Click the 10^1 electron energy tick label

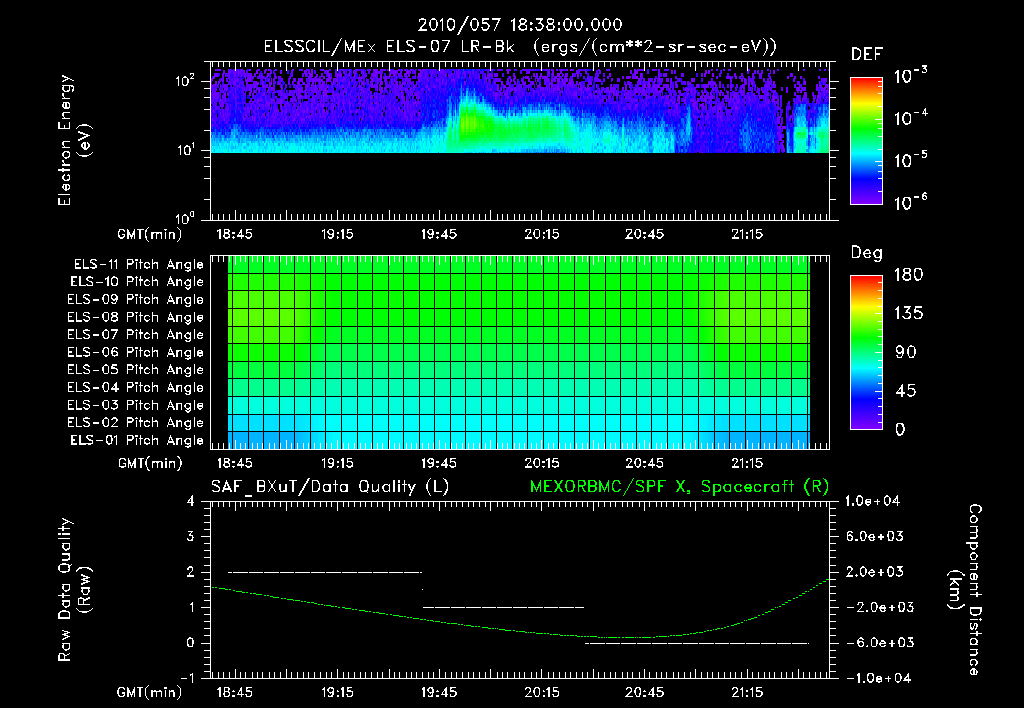pos(185,150)
